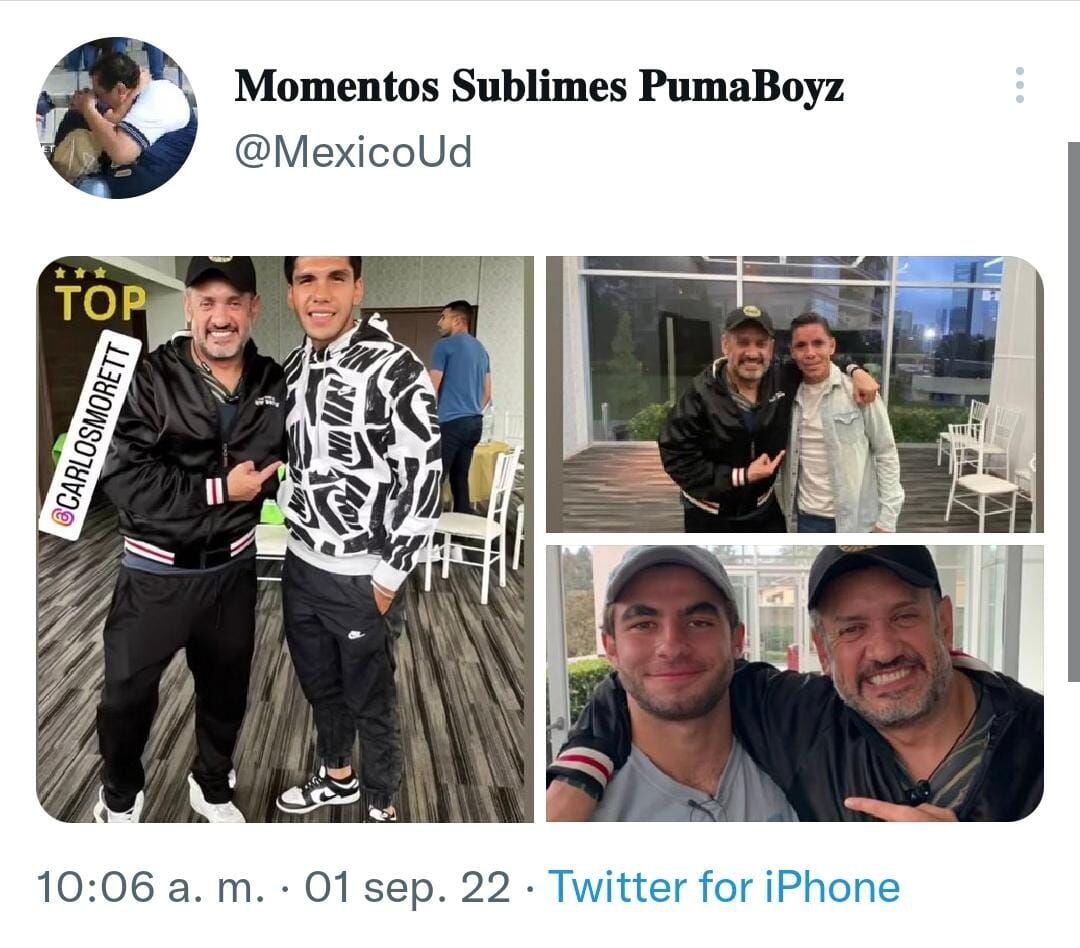This screenshot has height=948, width=1080.
Task: Open the Momentos Sublimes PumaBoyz display name
Action: point(539,87)
